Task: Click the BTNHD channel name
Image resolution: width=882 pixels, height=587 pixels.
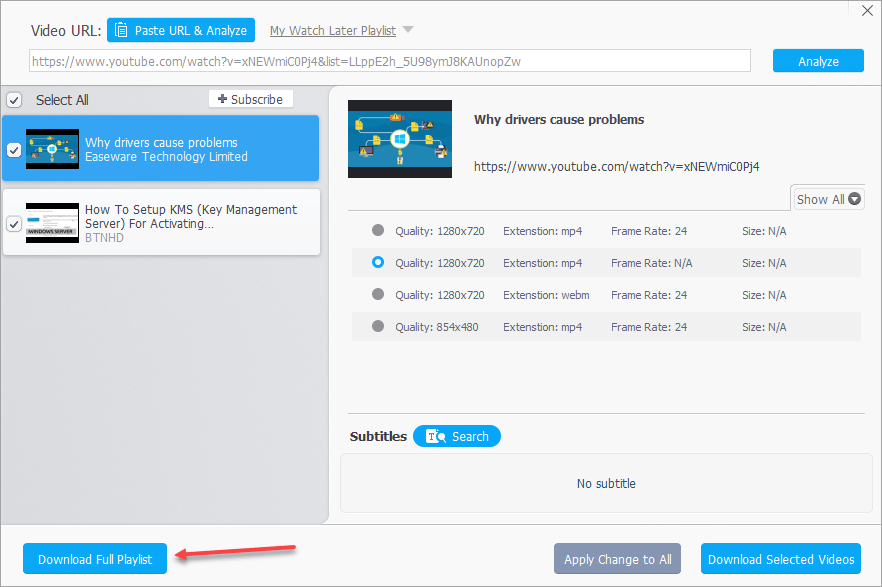Action: (x=104, y=238)
